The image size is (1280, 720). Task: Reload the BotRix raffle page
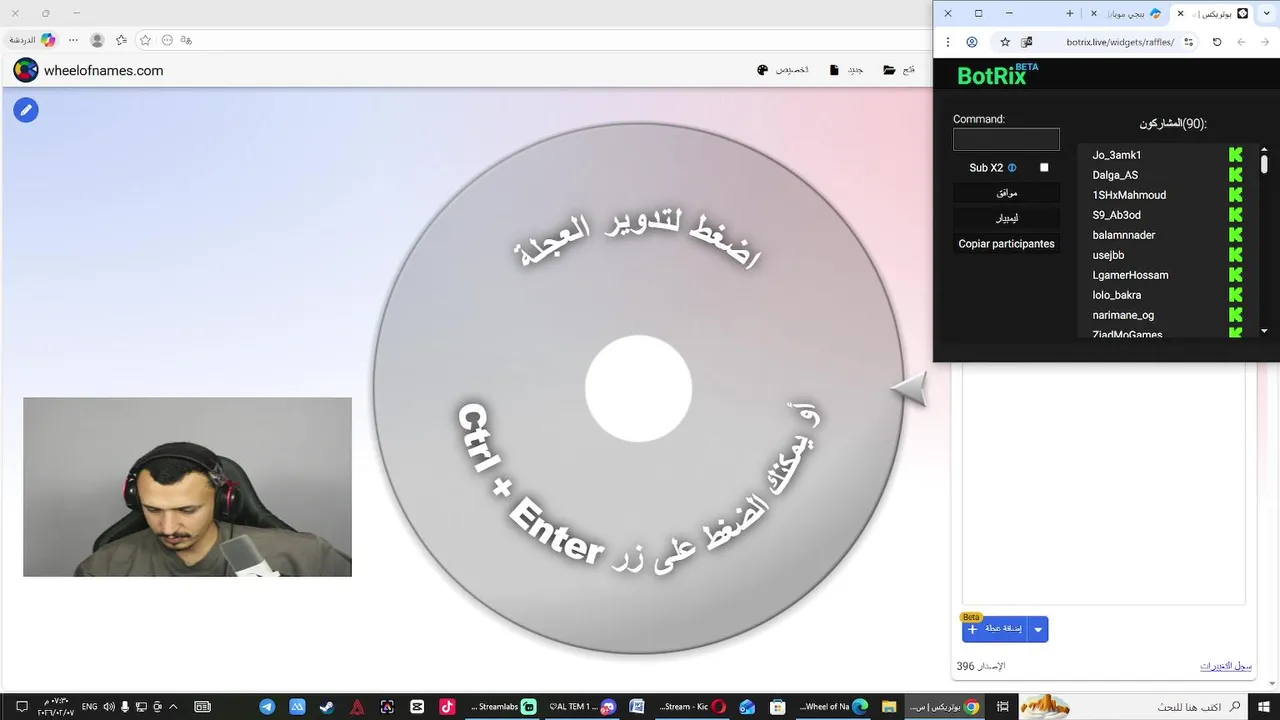1217,42
